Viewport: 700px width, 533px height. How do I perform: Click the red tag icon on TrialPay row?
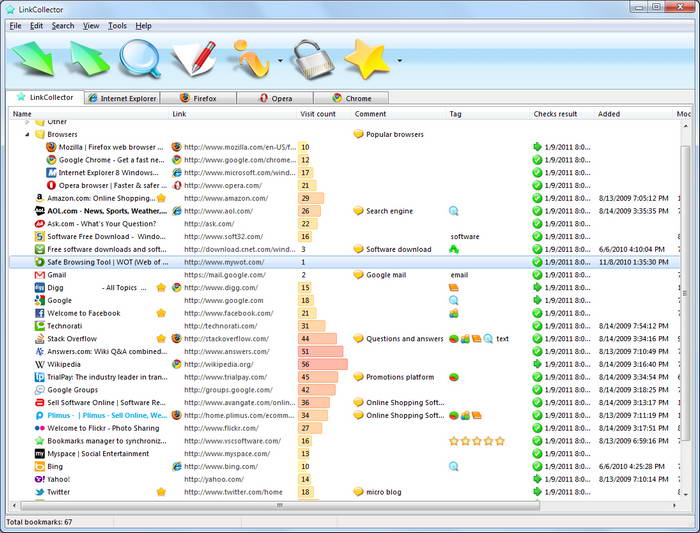(x=454, y=377)
